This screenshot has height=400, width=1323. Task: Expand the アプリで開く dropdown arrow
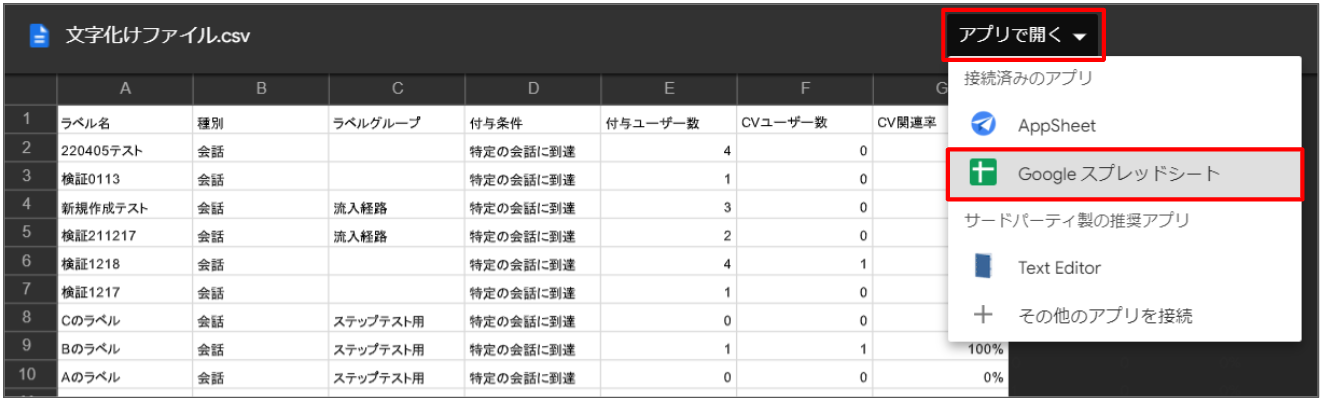[1080, 37]
